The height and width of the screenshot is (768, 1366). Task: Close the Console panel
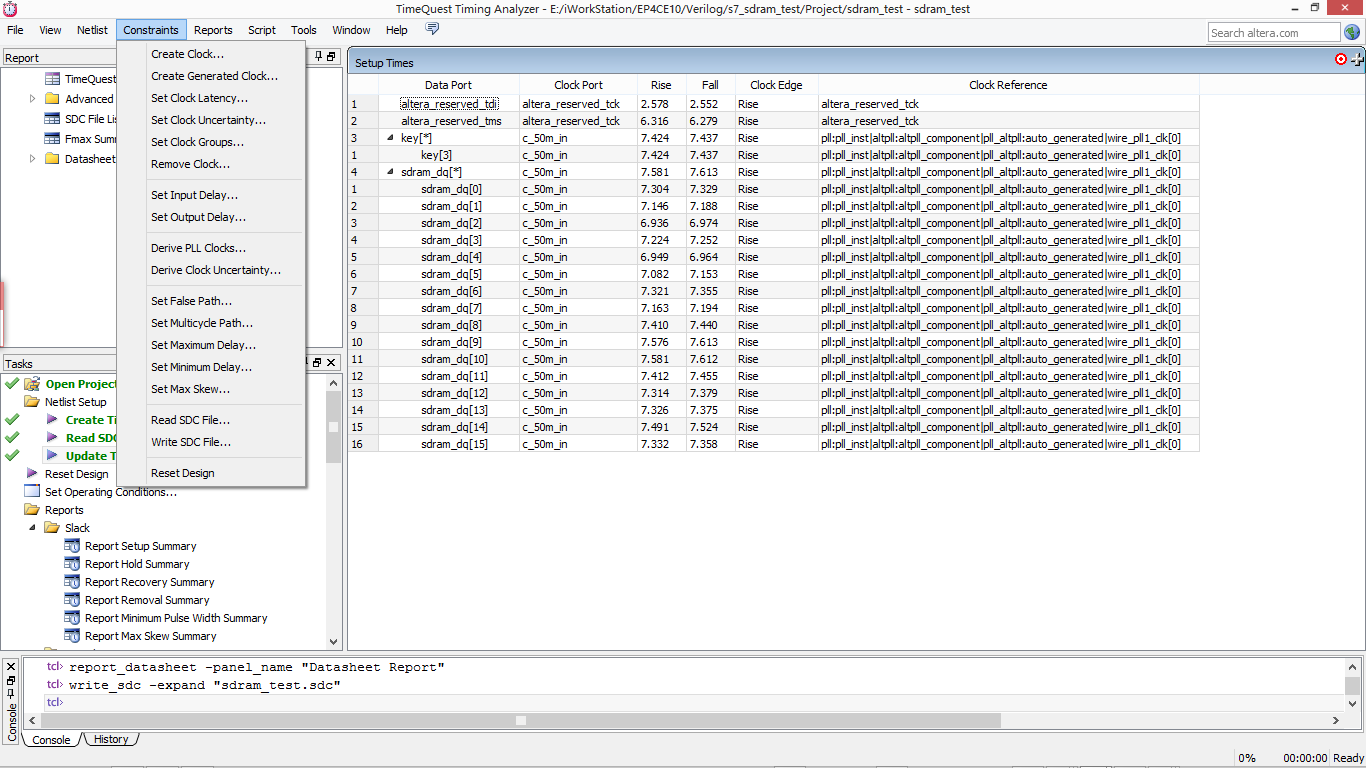tap(11, 666)
